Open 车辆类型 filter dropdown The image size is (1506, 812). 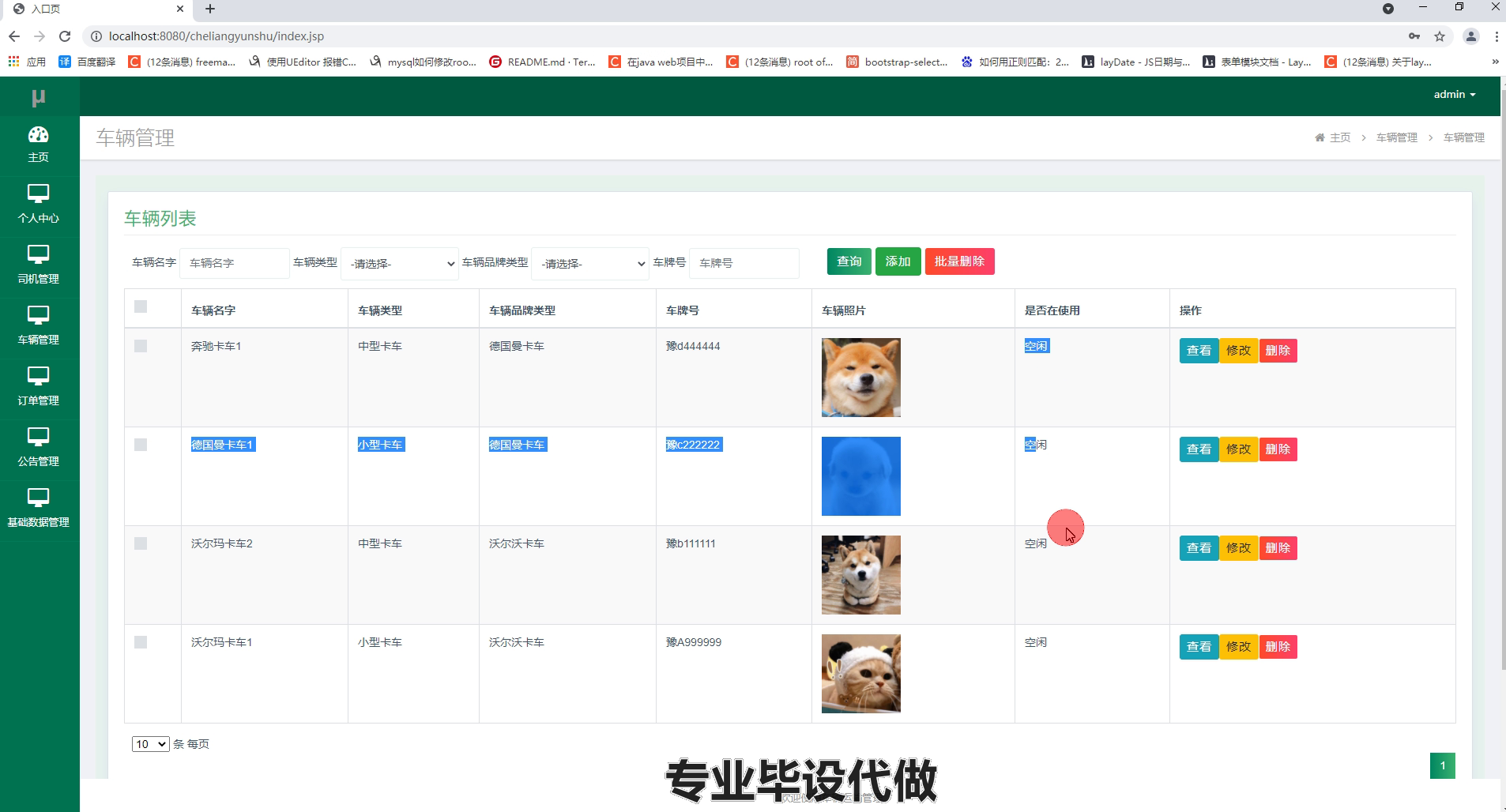[400, 264]
